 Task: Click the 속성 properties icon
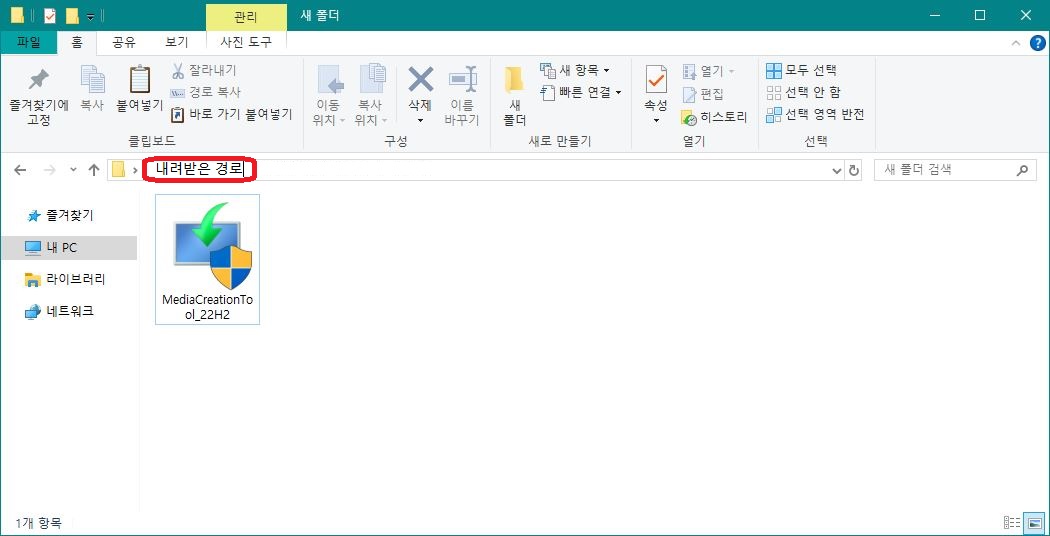point(656,79)
